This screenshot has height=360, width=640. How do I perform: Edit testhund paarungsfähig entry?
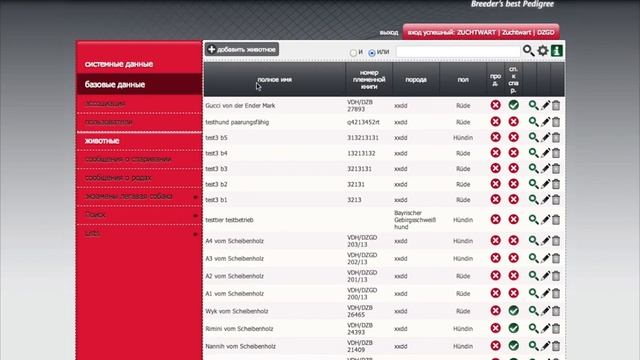tap(545, 122)
